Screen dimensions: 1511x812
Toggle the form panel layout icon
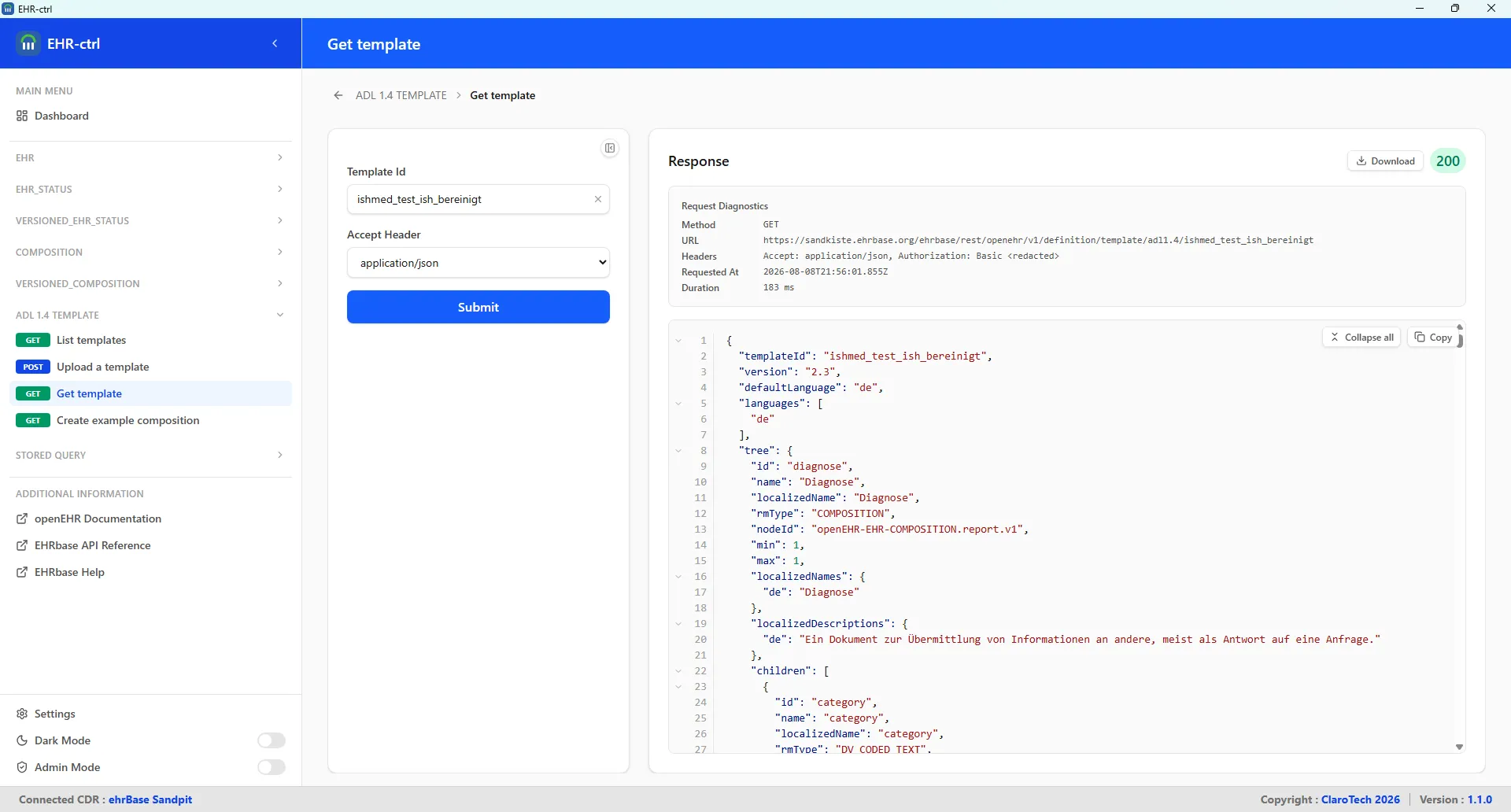point(610,148)
